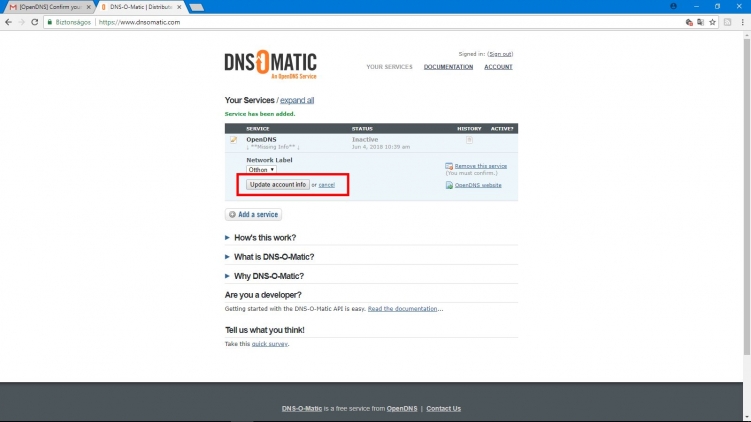Image resolution: width=751 pixels, height=422 pixels.
Task: Click the plus icon in Add a service
Action: 232,215
